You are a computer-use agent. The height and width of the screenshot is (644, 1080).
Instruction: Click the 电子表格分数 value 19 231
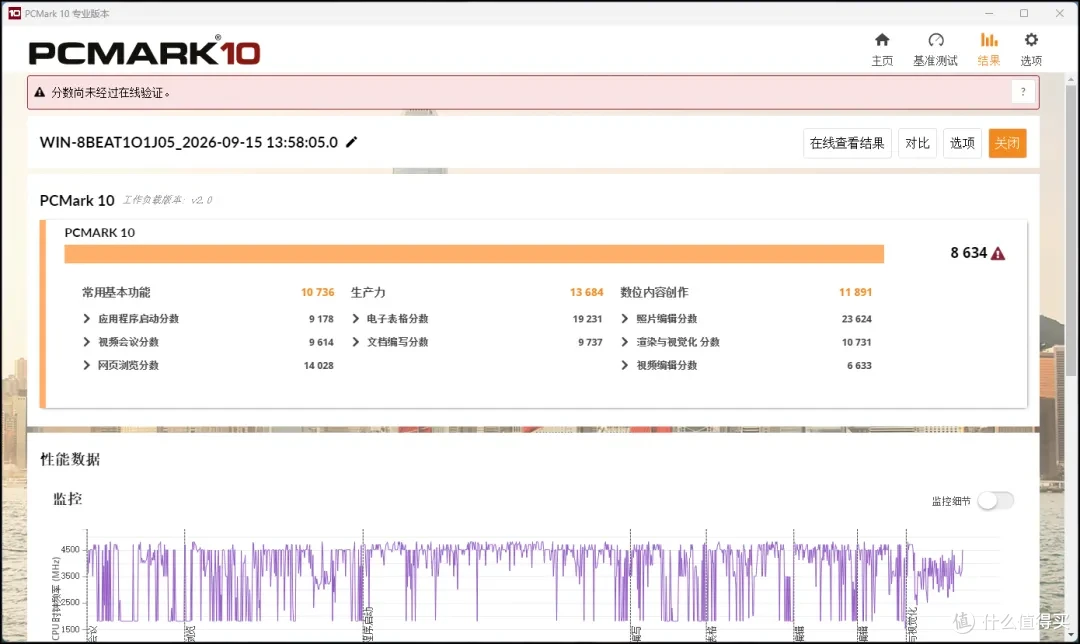click(587, 319)
